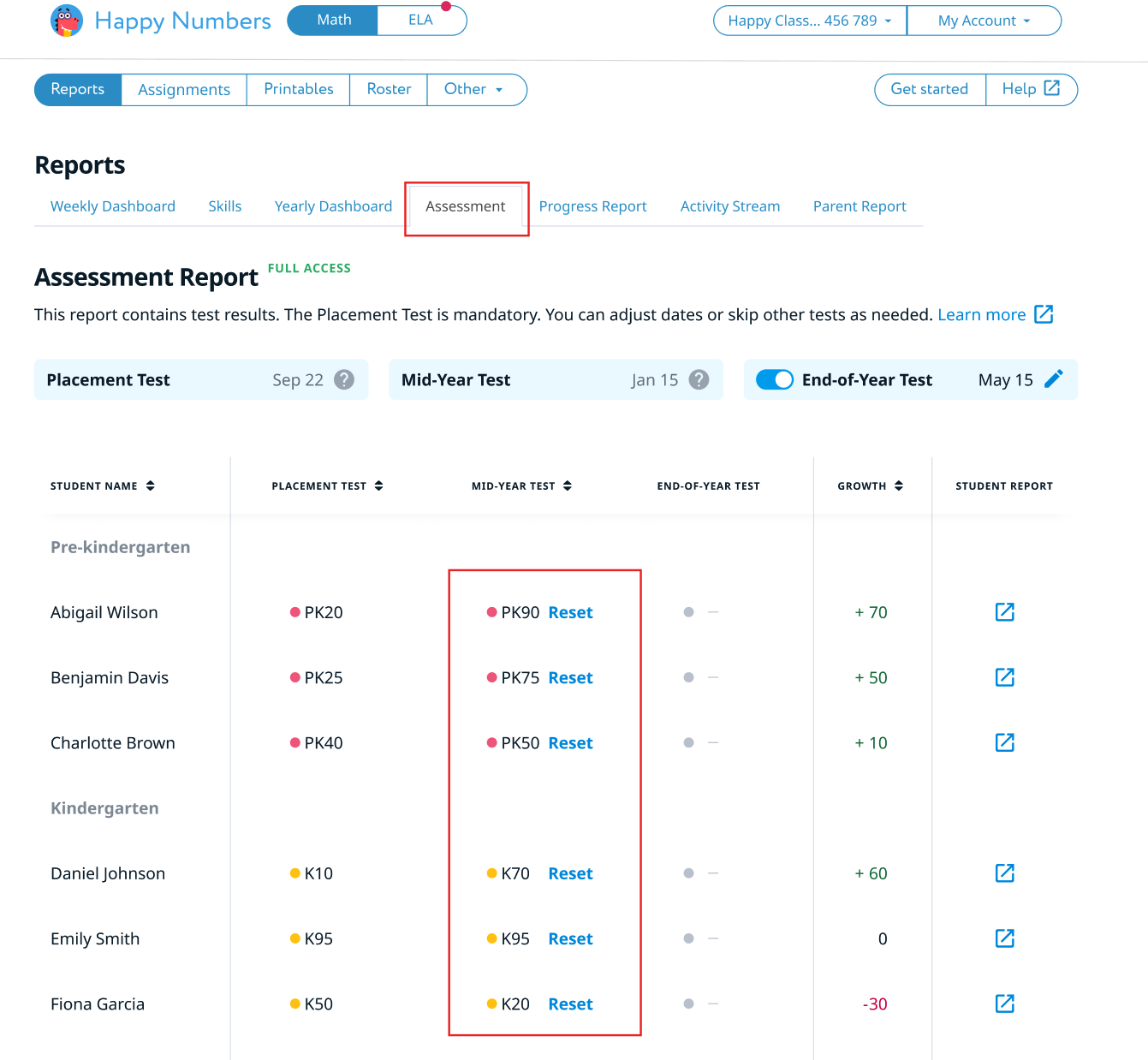Switch to the Progress Report tab
Image resolution: width=1148 pixels, height=1060 pixels.
pyautogui.click(x=592, y=206)
